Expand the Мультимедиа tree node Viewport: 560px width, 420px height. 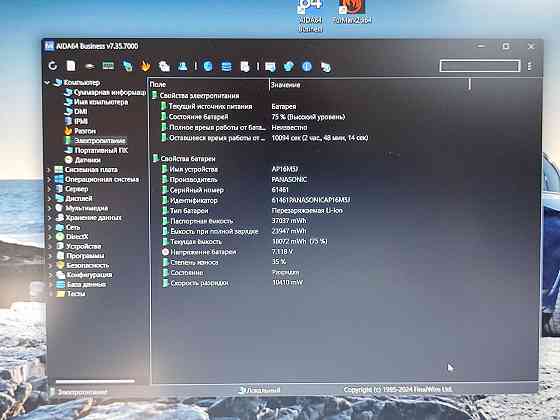pos(50,208)
